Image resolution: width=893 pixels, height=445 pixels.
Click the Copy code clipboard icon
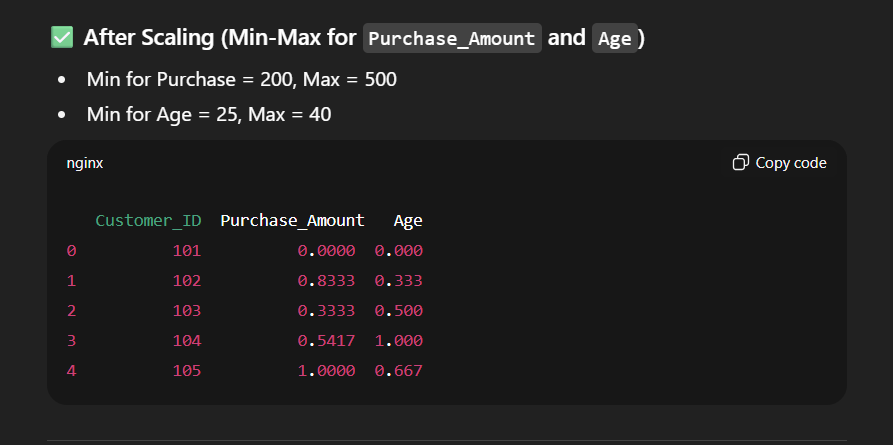741,162
